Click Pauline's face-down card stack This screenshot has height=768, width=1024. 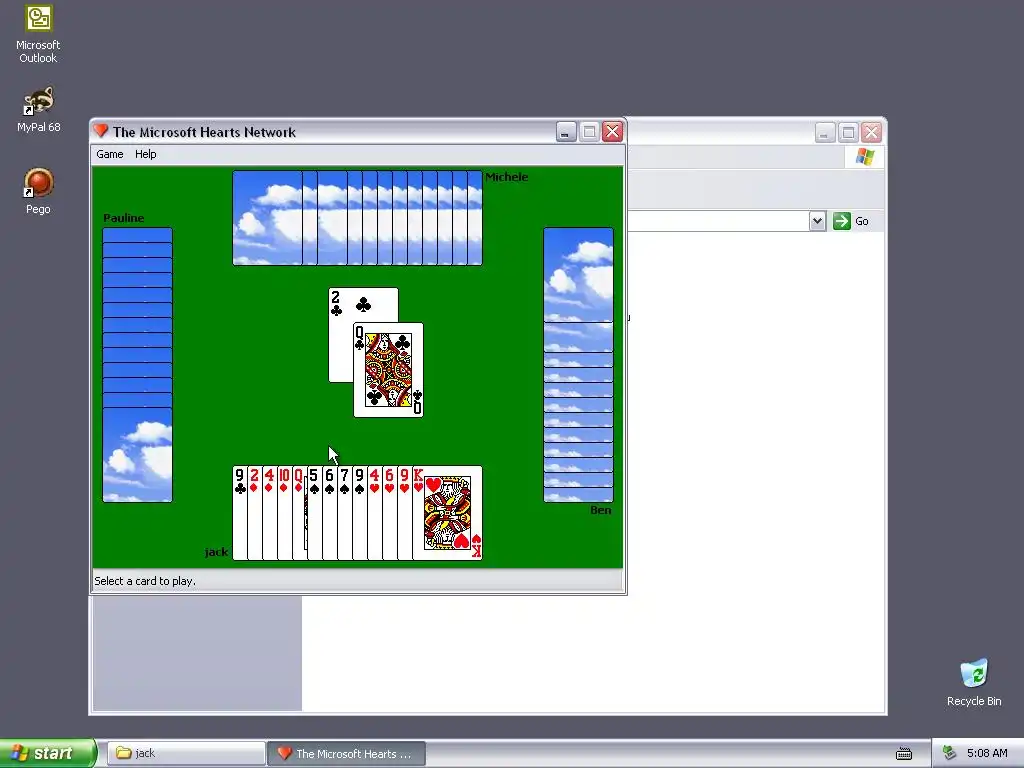[x=137, y=365]
